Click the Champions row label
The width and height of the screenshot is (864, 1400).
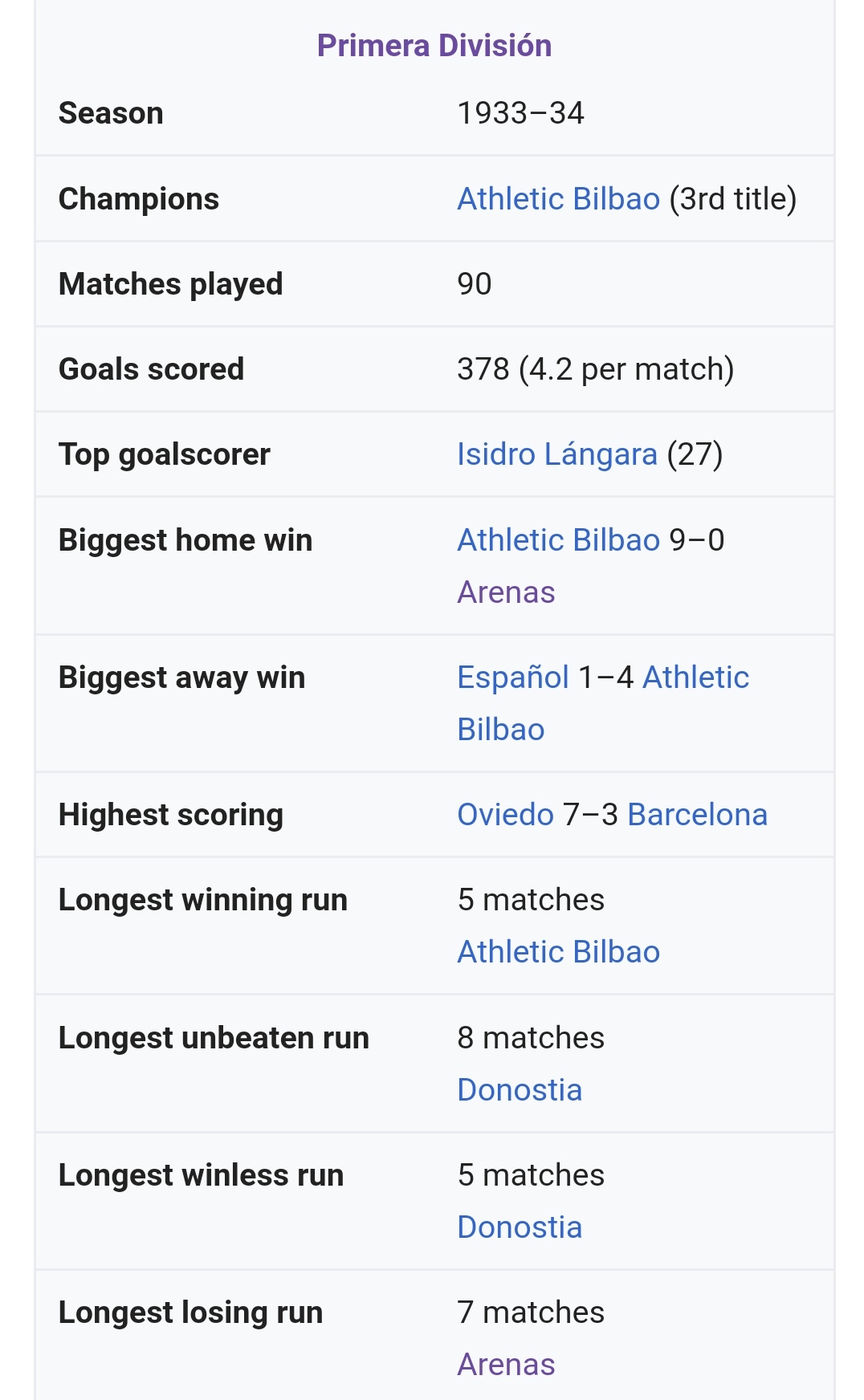coord(139,199)
